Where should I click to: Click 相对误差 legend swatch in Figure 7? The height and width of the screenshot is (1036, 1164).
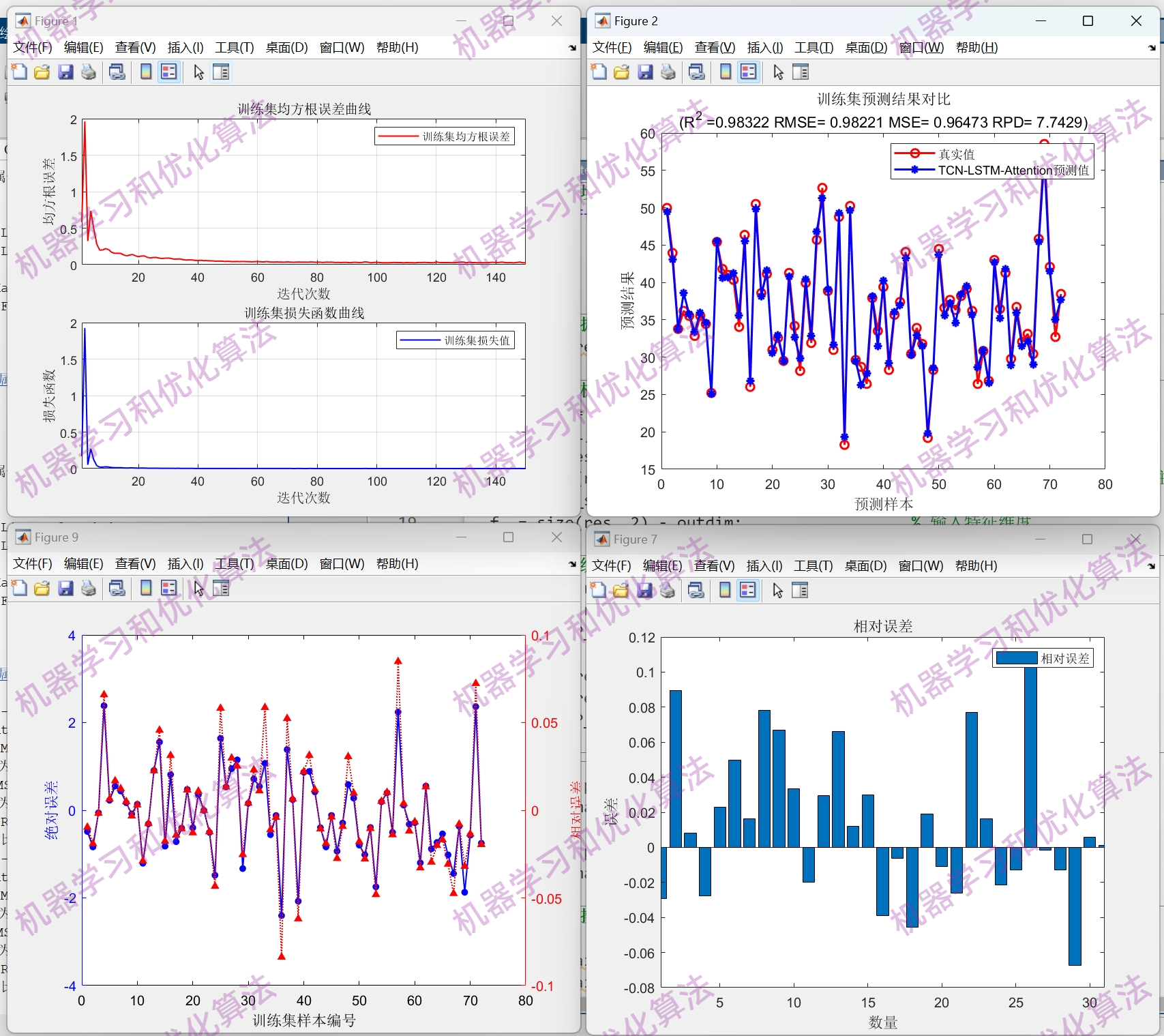1017,658
